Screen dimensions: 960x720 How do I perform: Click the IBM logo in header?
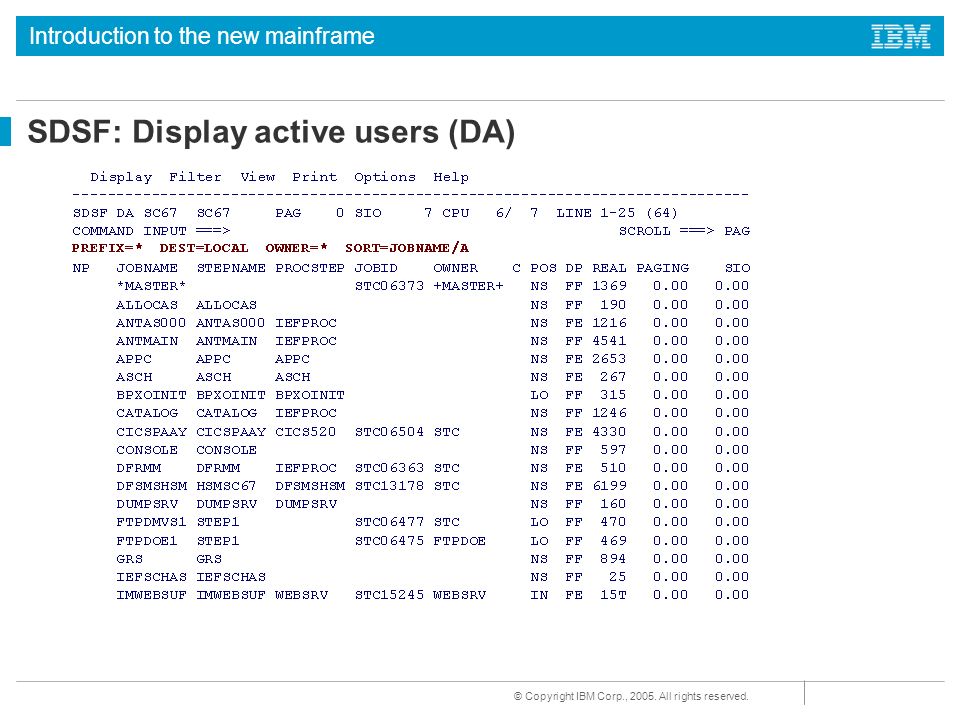click(901, 36)
